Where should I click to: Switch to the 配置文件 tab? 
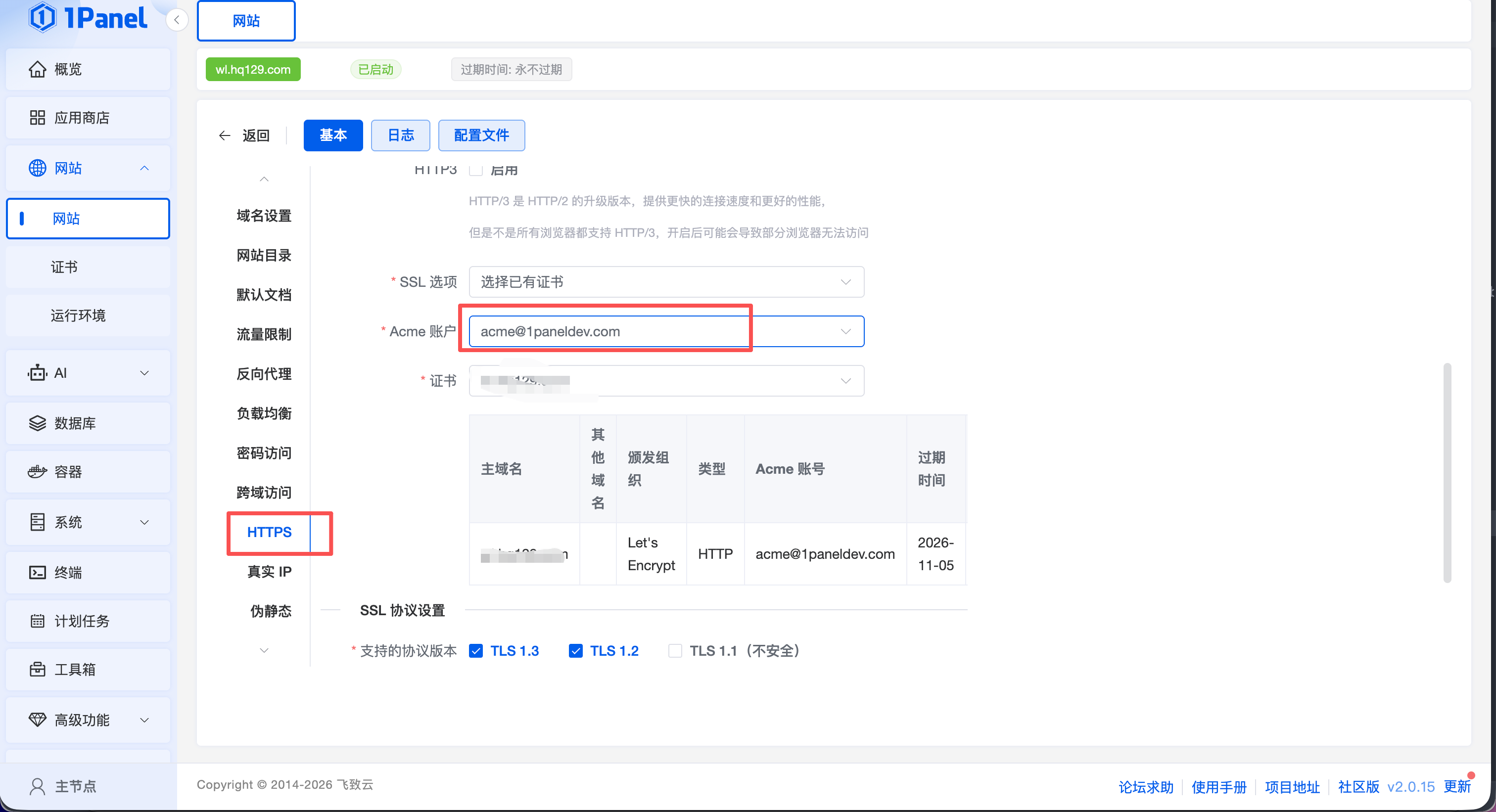481,135
